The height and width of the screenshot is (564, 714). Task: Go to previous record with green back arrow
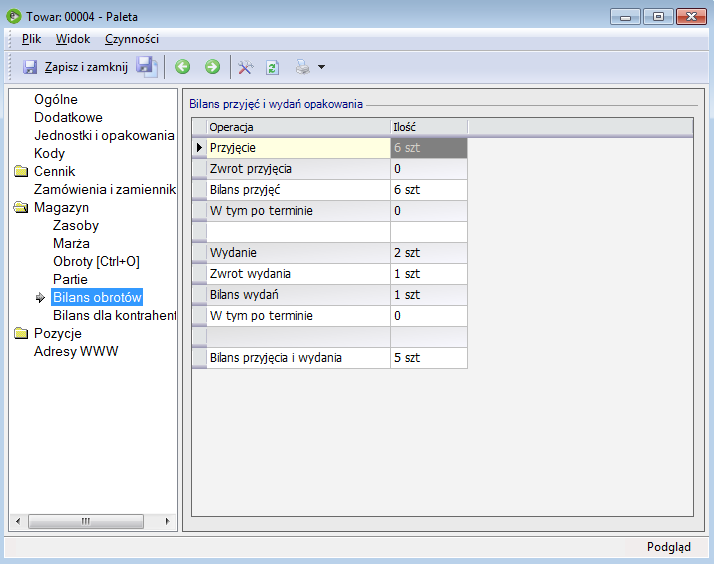click(183, 67)
